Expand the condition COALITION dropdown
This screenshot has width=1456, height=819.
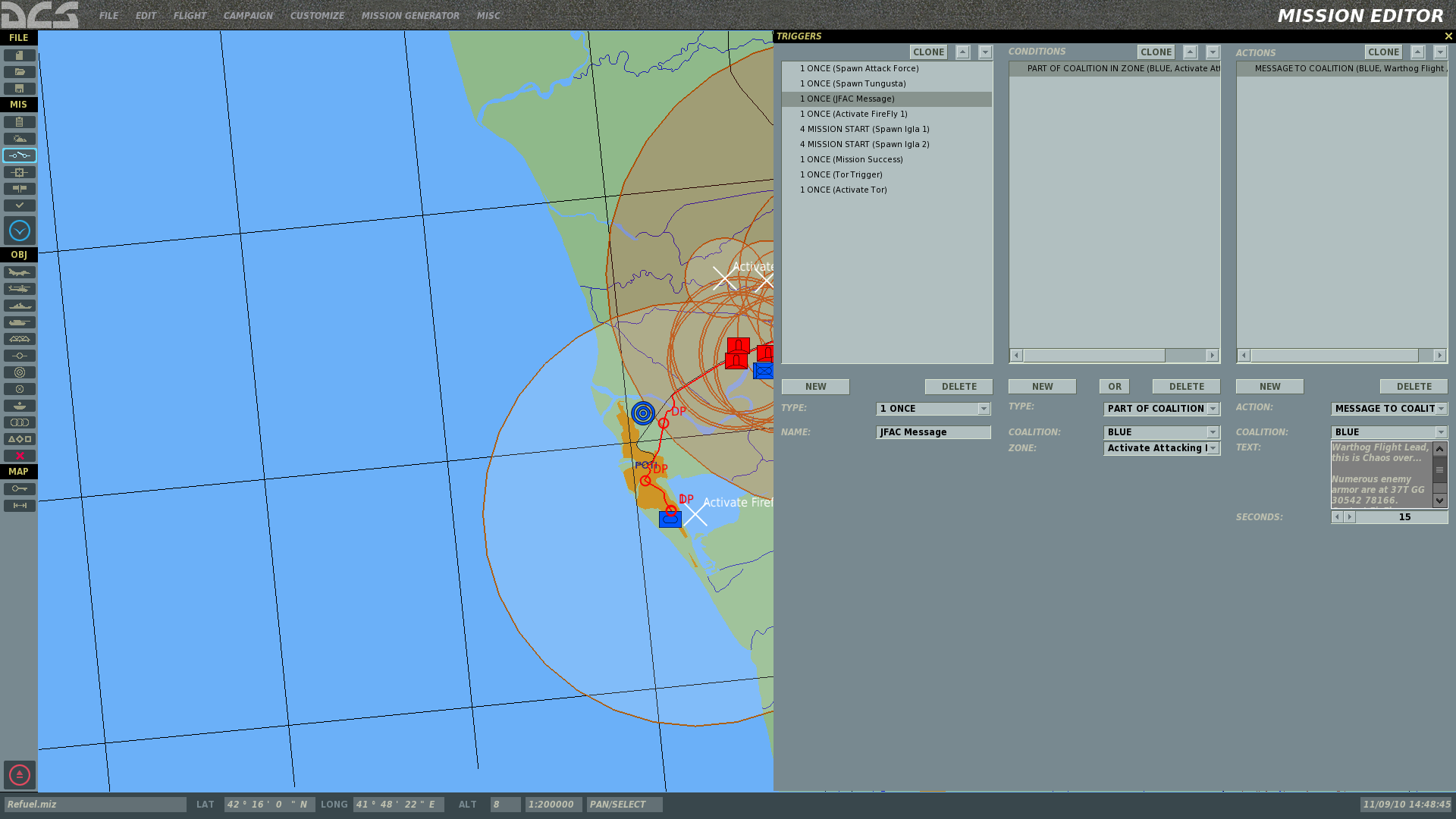coord(1213,432)
